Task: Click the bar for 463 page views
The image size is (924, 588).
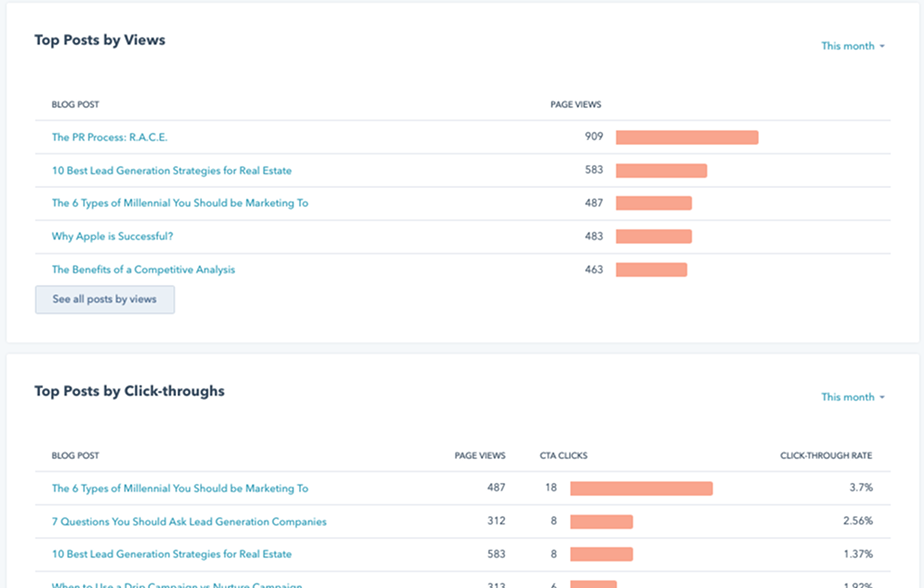Action: pyautogui.click(x=651, y=269)
